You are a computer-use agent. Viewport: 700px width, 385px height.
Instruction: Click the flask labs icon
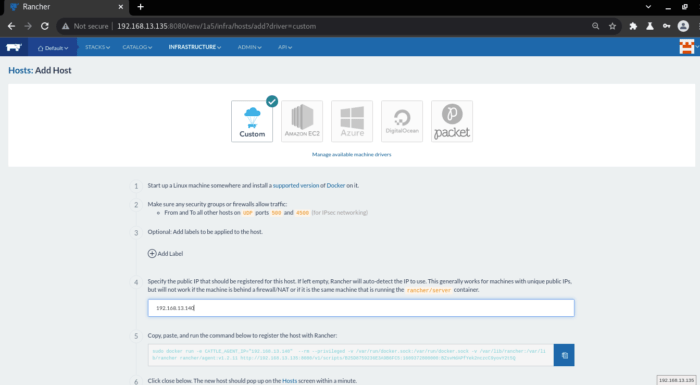click(650, 26)
